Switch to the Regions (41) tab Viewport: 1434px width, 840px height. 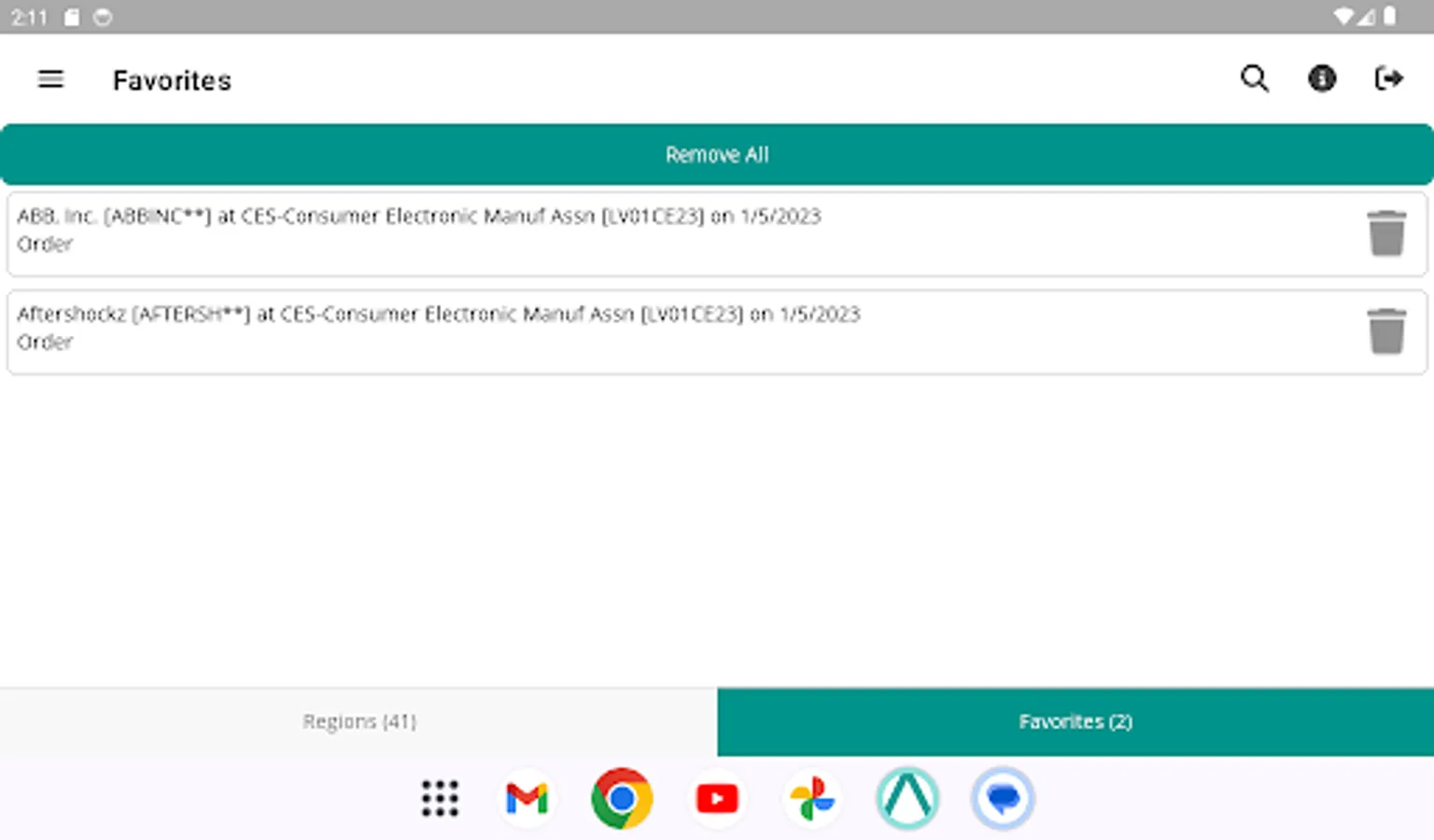click(x=358, y=721)
